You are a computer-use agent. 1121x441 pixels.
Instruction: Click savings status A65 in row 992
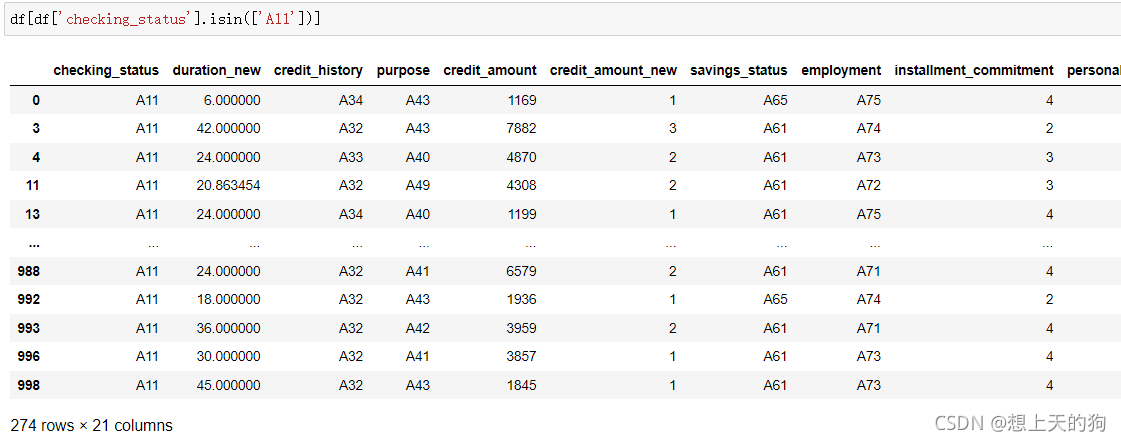point(776,300)
